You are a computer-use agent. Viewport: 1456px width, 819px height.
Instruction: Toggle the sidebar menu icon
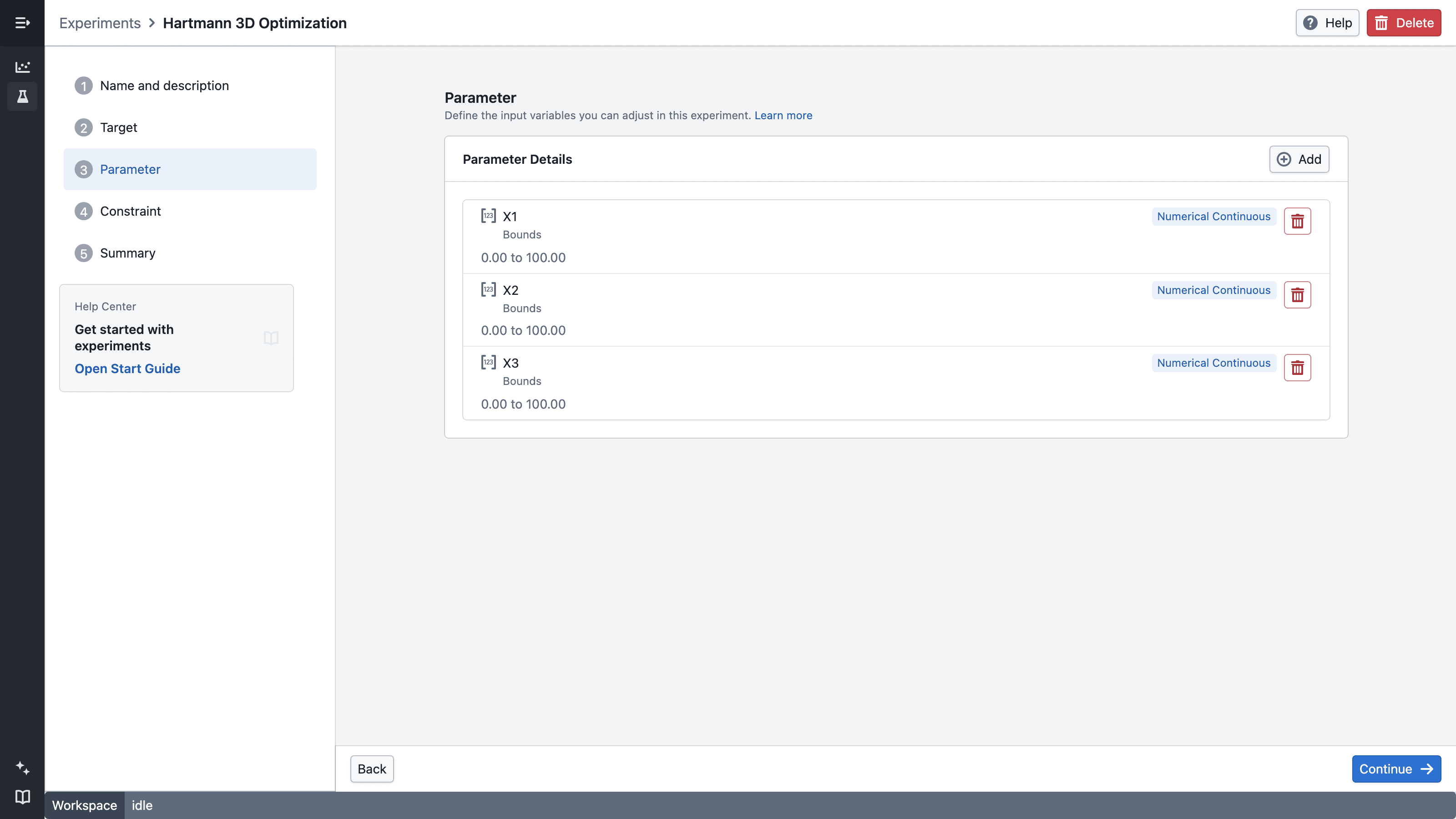tap(22, 23)
